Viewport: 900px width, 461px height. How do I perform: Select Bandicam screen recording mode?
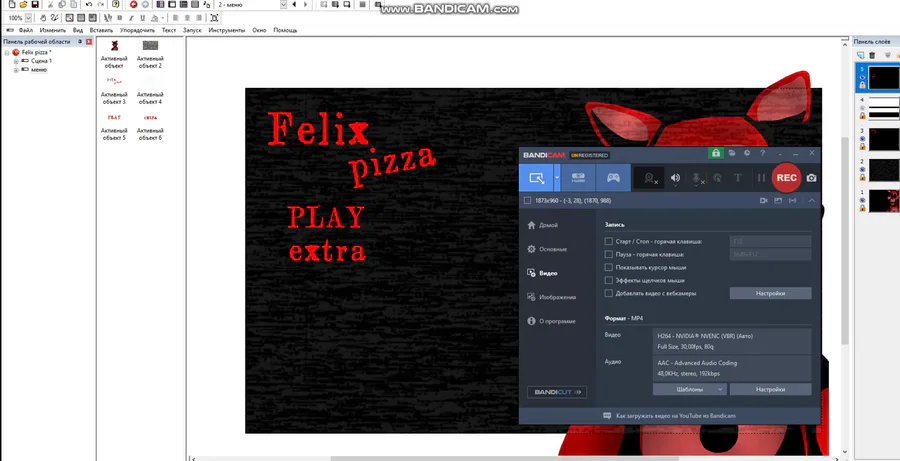[536, 178]
